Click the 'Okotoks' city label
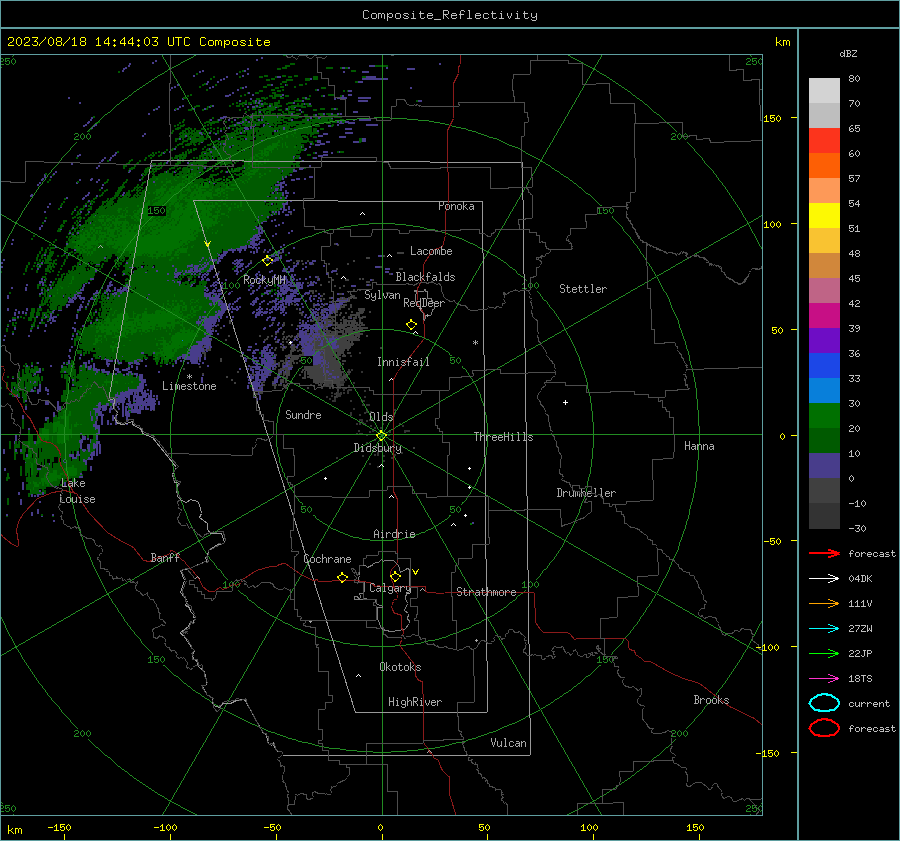This screenshot has width=900, height=841. (x=400, y=667)
